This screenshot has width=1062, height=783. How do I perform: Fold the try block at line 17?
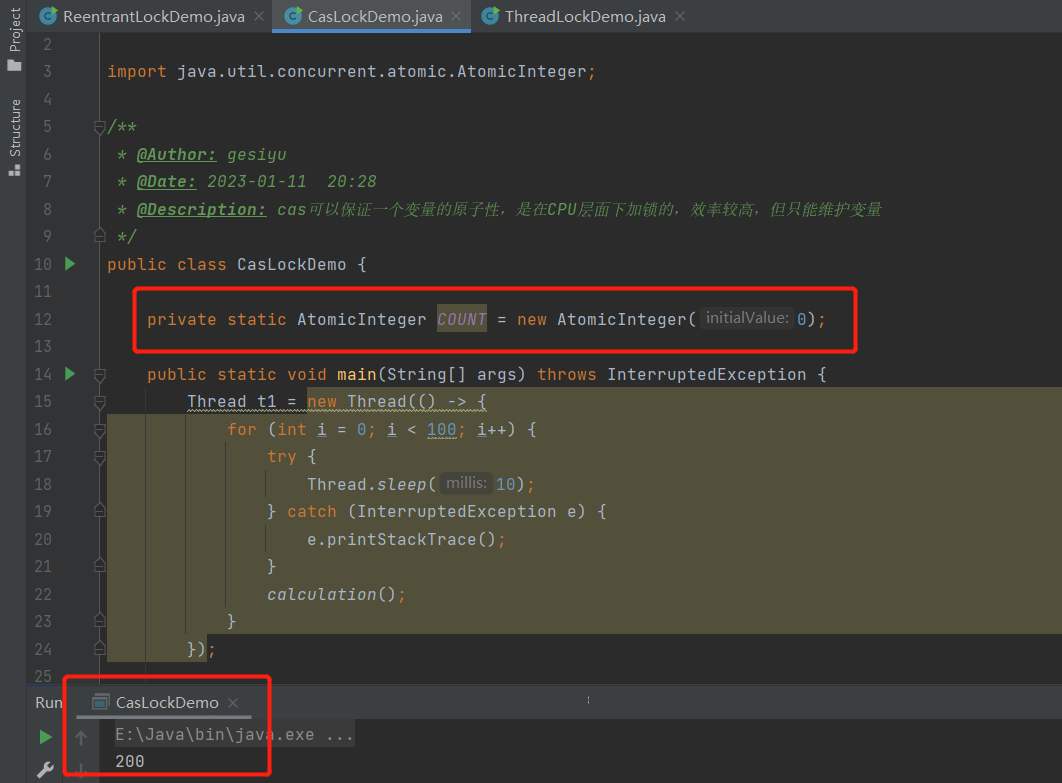click(100, 457)
